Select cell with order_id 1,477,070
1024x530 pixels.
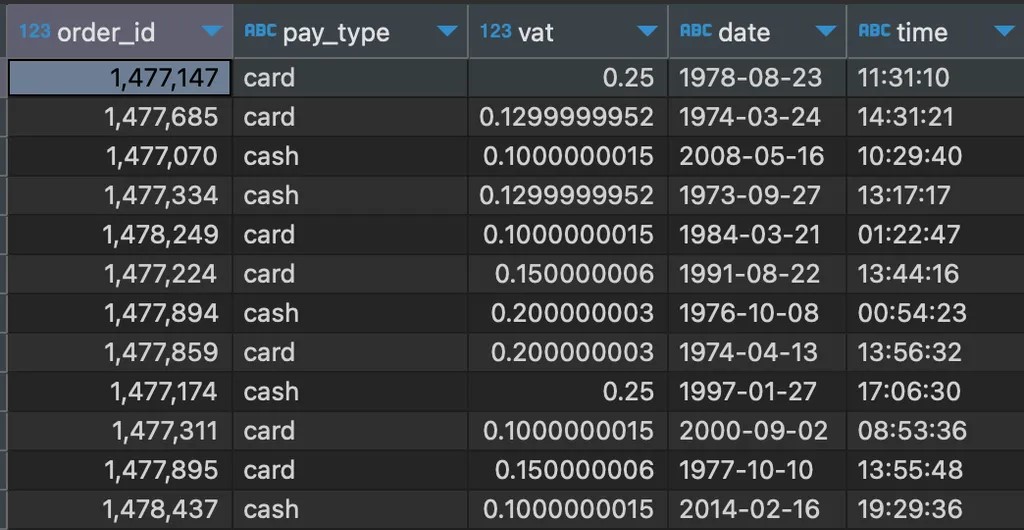point(120,156)
